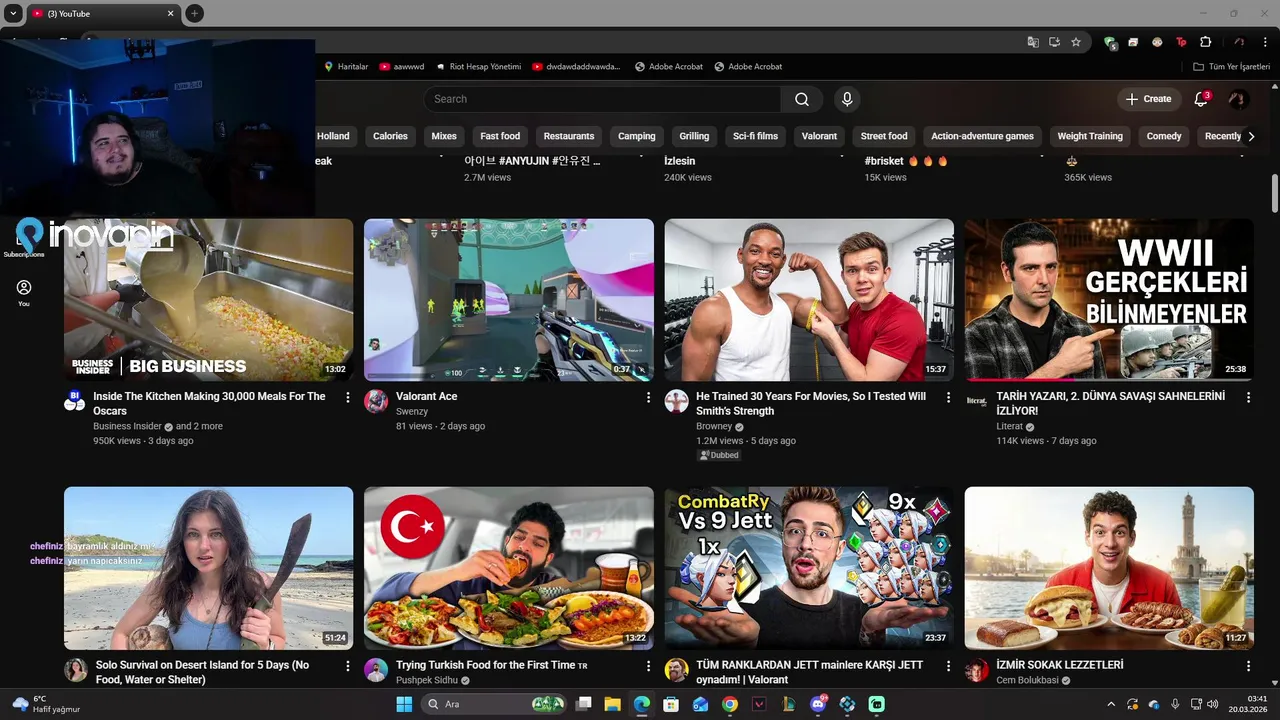Activate voice search microphone
The image size is (1280, 720).
pyautogui.click(x=847, y=99)
